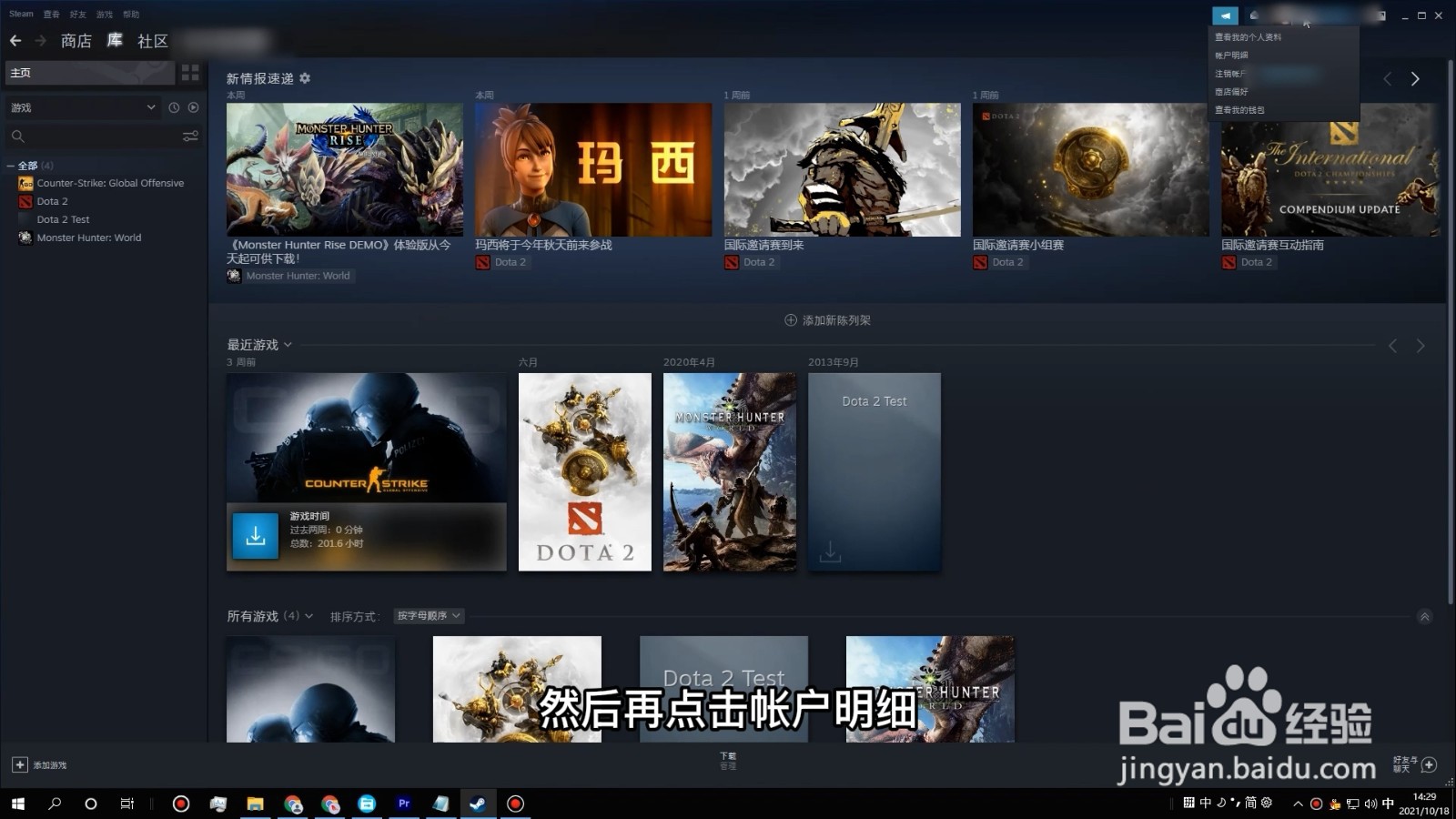
Task: Open Friends and Chat plus icon
Action: [x=1429, y=764]
